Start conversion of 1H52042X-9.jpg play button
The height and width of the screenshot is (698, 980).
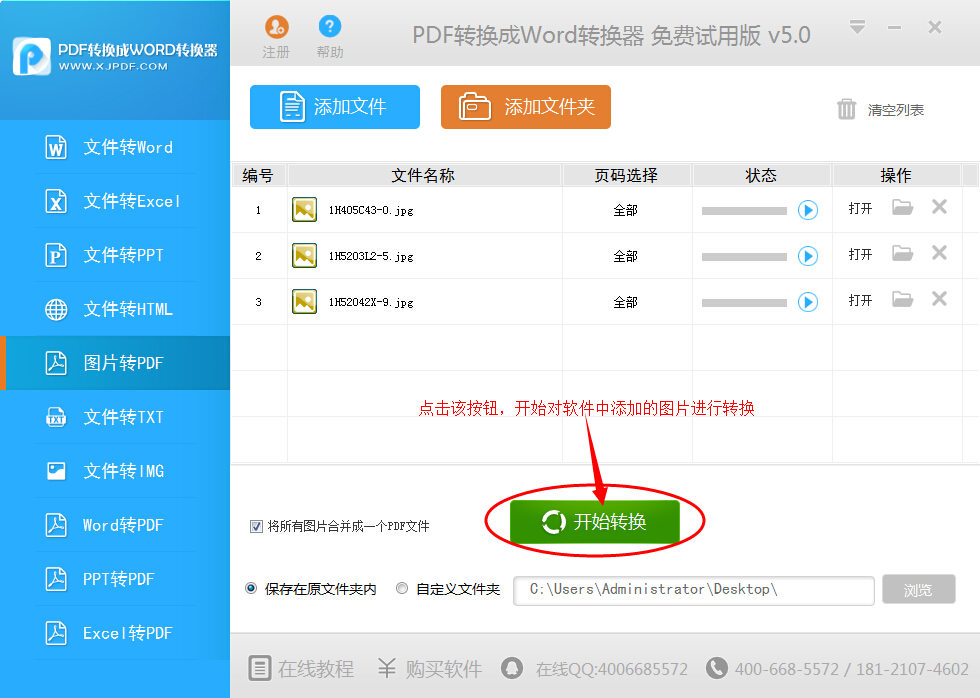pyautogui.click(x=808, y=302)
